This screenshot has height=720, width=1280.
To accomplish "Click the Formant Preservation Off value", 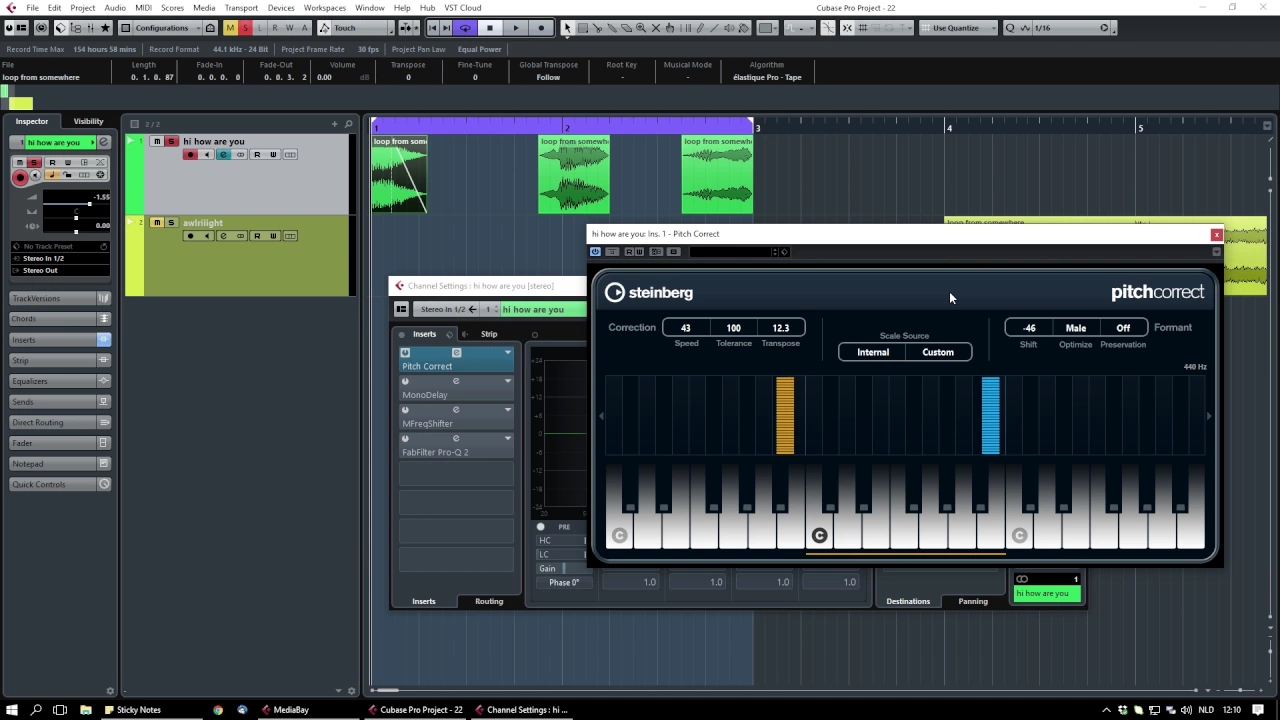I will coord(1123,328).
